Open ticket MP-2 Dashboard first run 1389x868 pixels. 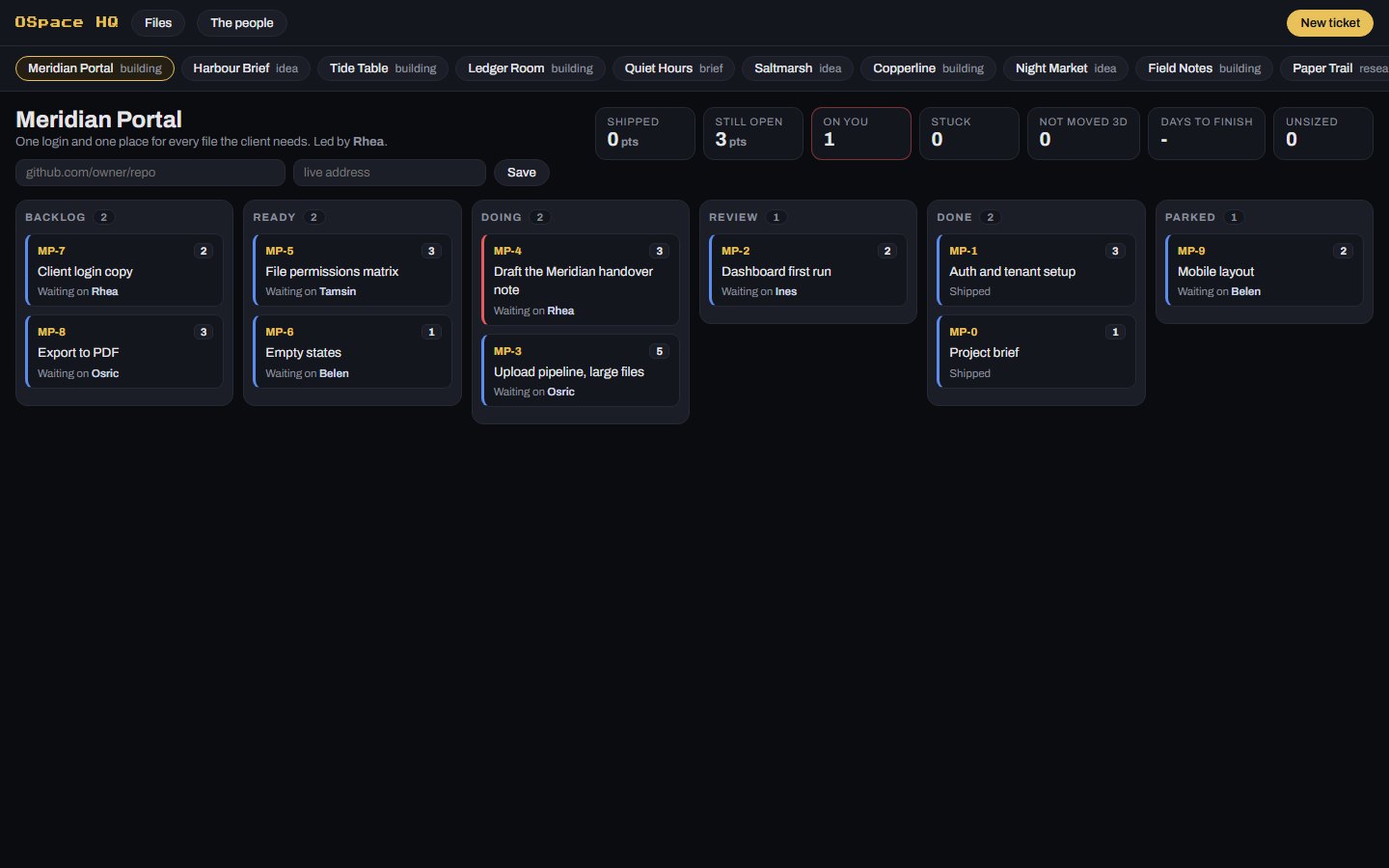(x=808, y=270)
